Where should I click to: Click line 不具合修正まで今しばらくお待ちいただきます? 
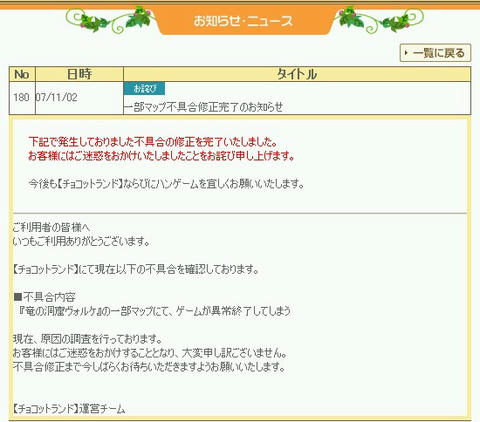click(x=149, y=367)
